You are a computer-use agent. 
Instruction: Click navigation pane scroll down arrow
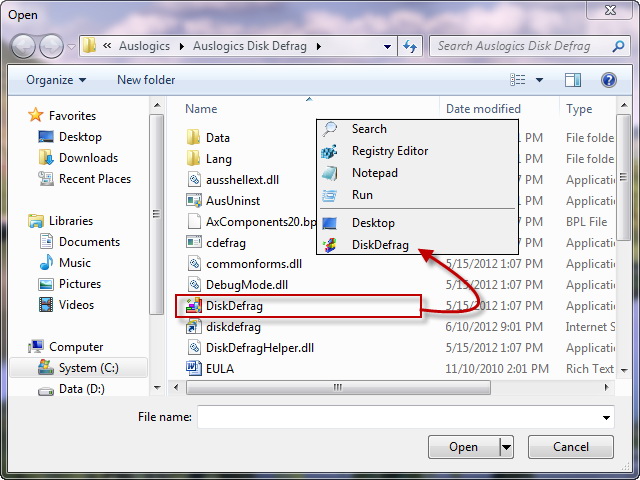[157, 388]
